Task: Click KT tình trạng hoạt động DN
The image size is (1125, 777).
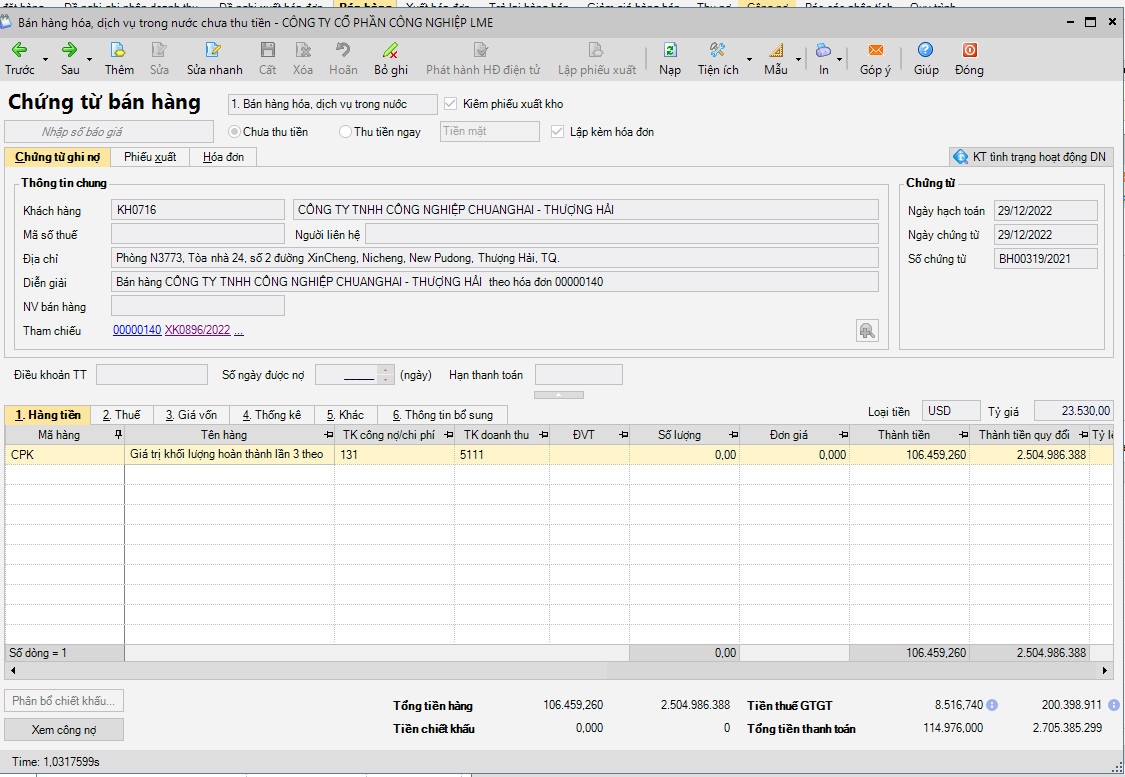Action: 1031,156
